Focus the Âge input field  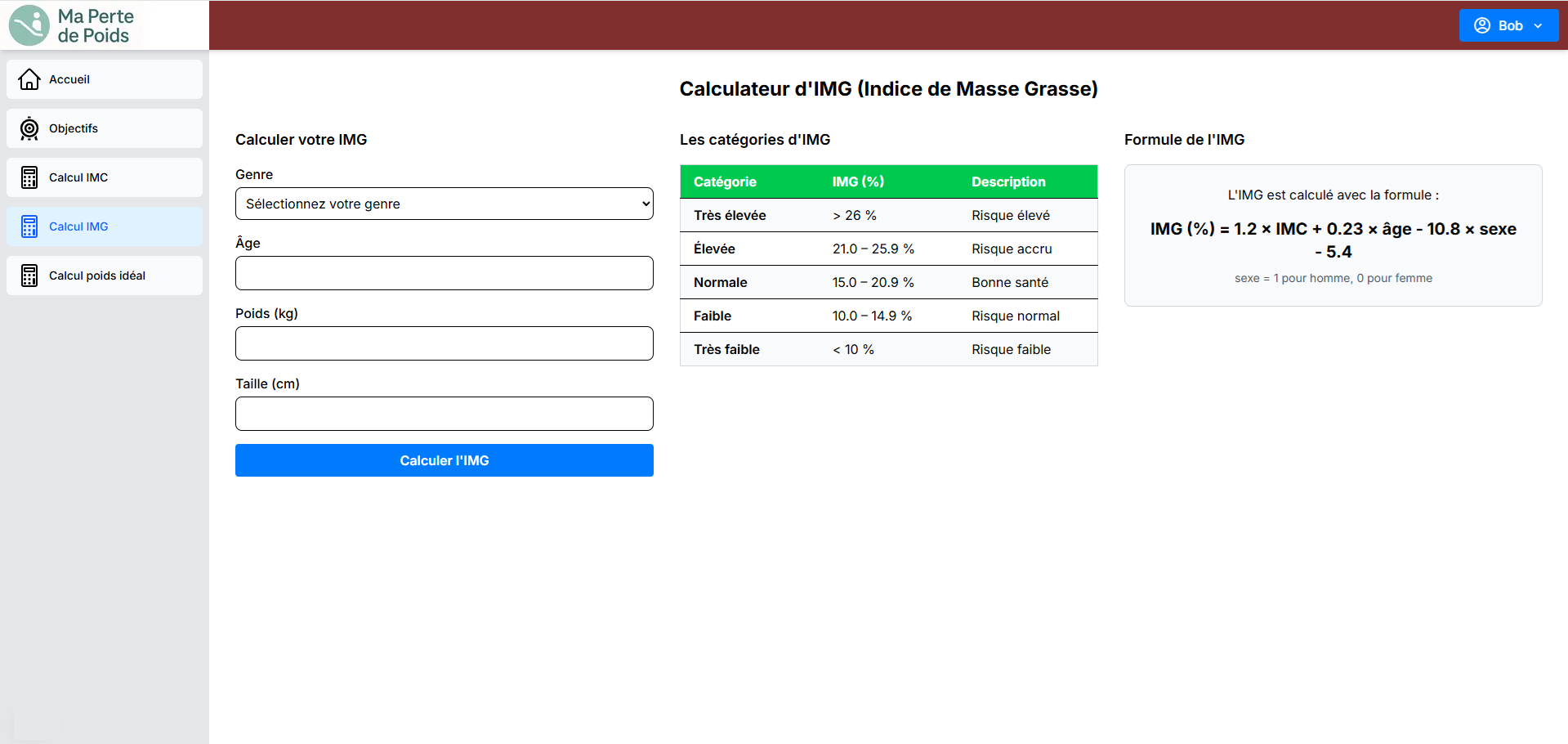[444, 273]
